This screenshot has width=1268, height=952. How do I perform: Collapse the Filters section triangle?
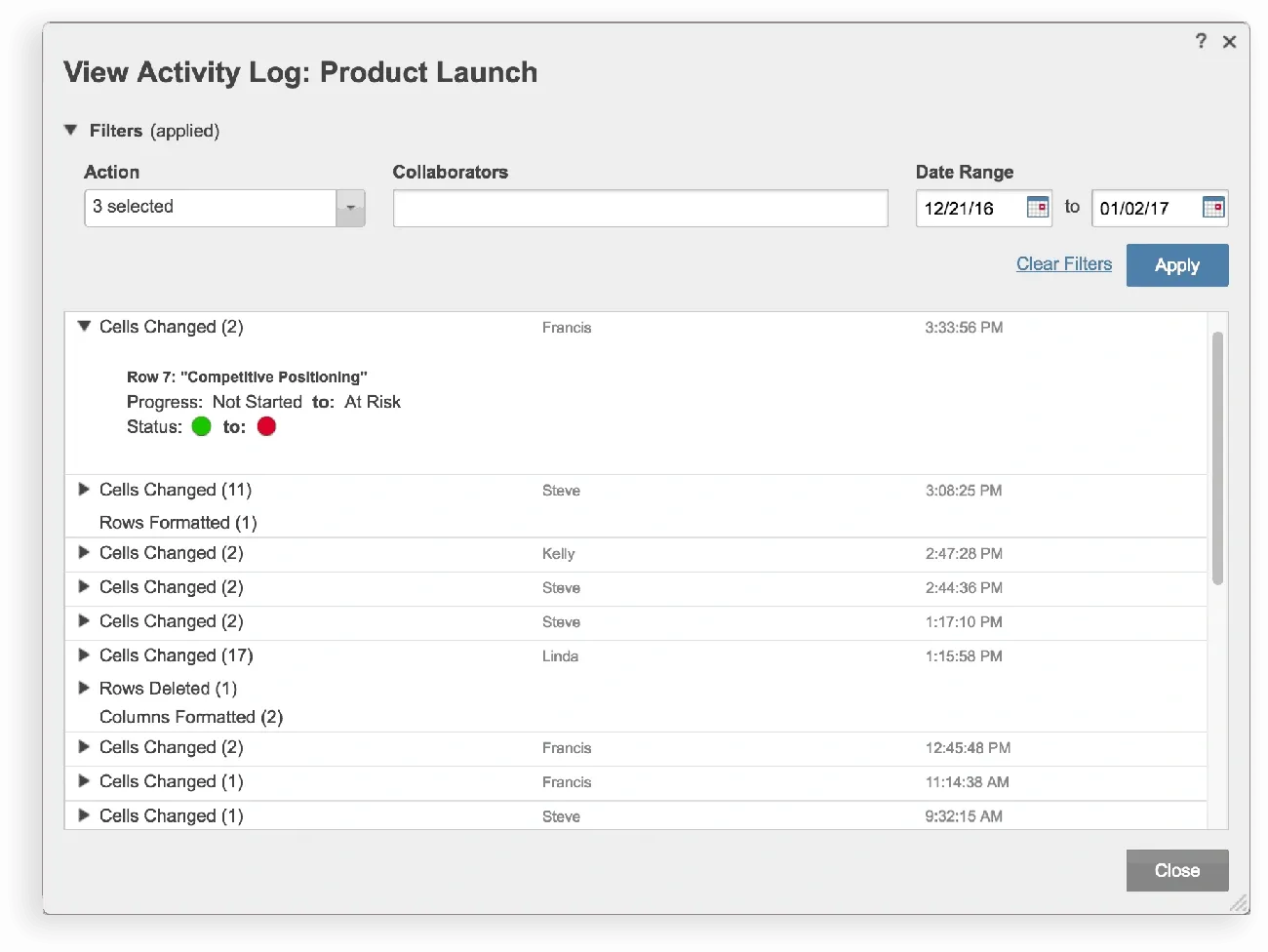[x=70, y=130]
